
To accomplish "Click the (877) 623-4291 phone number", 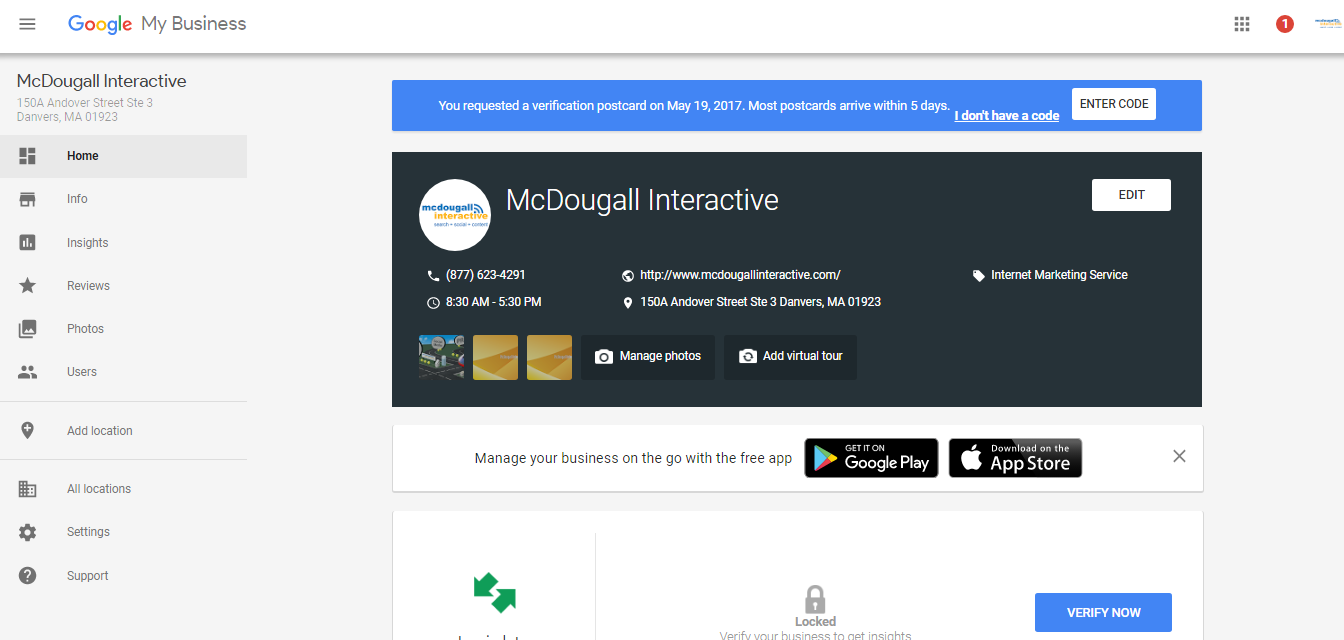I will (x=486, y=275).
